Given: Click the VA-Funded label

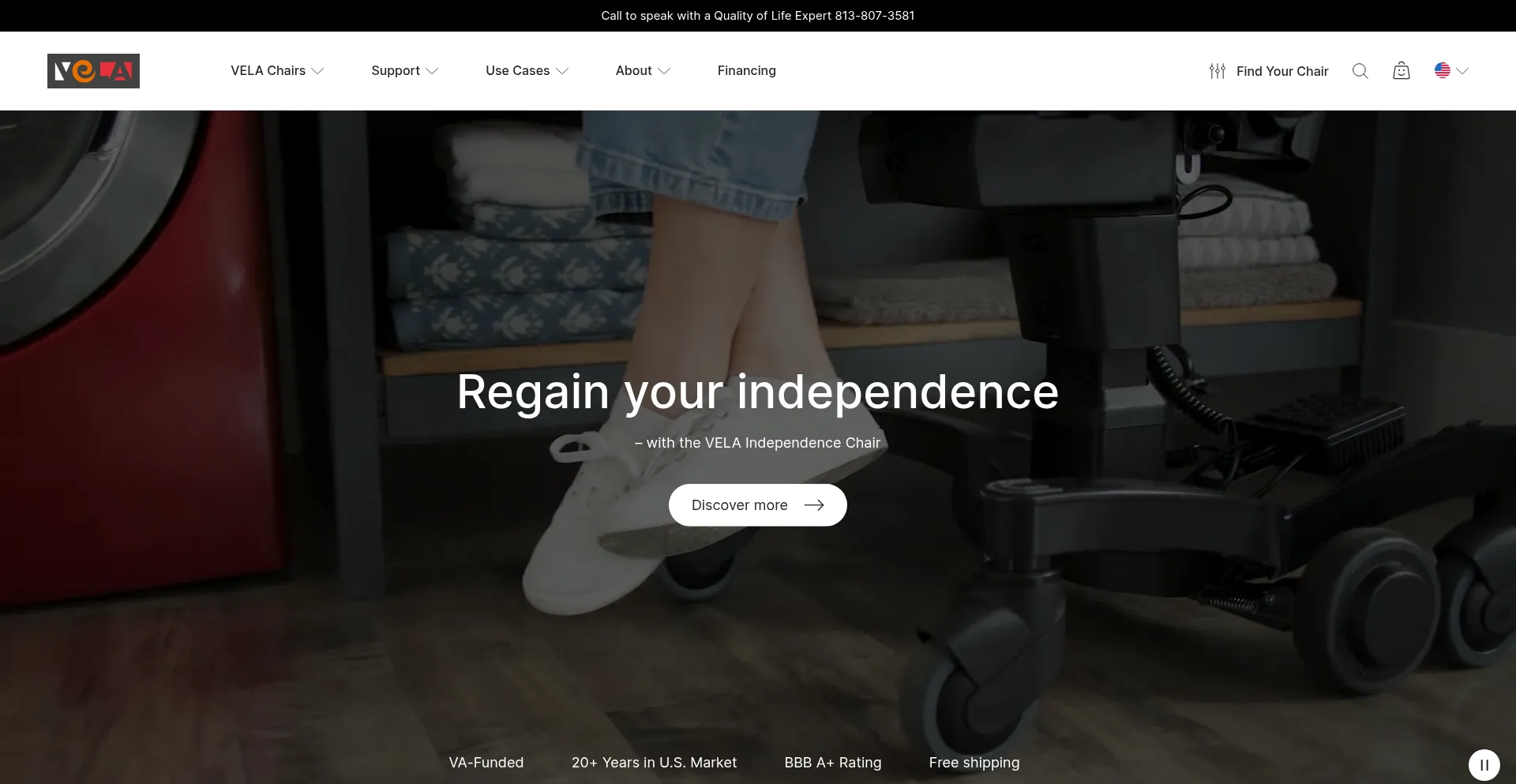Looking at the screenshot, I should point(486,763).
